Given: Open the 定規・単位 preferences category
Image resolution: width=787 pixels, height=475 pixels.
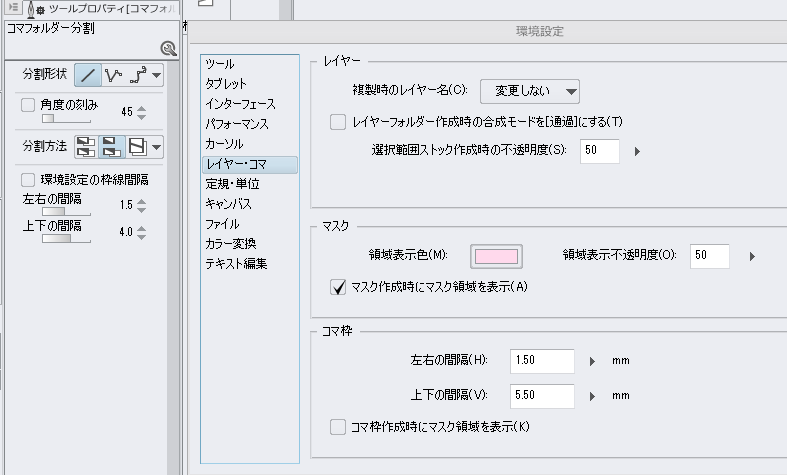Looking at the screenshot, I should [233, 184].
